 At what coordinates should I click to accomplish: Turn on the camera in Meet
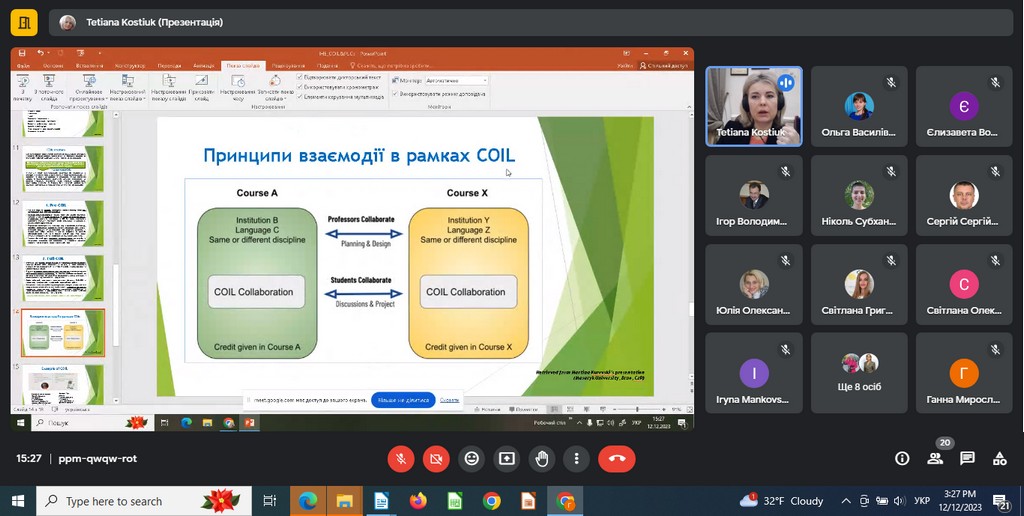point(436,459)
